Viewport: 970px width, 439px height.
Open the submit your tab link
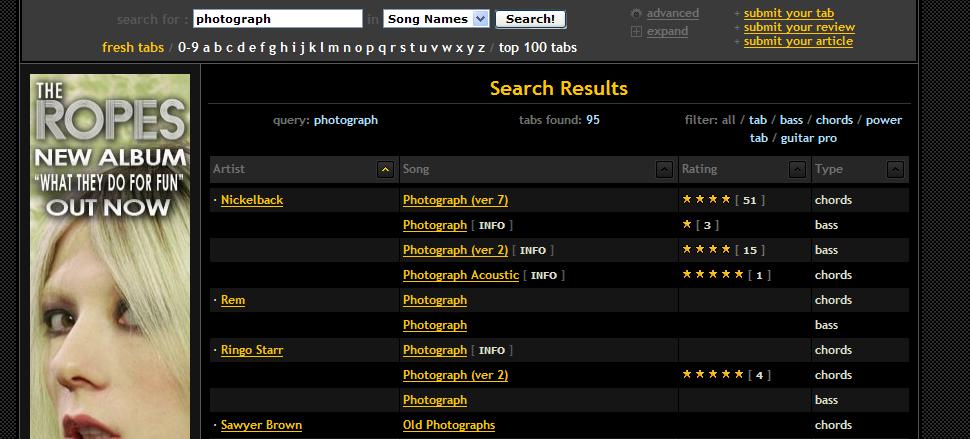pyautogui.click(x=789, y=13)
